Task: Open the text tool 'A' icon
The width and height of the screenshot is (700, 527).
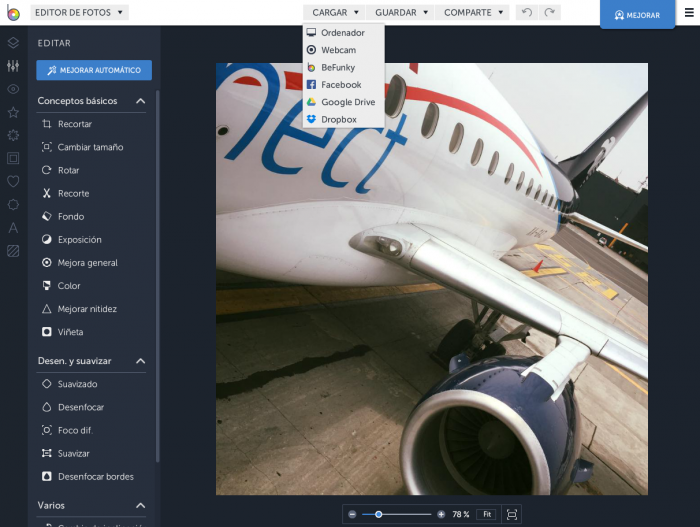Action: click(x=13, y=228)
